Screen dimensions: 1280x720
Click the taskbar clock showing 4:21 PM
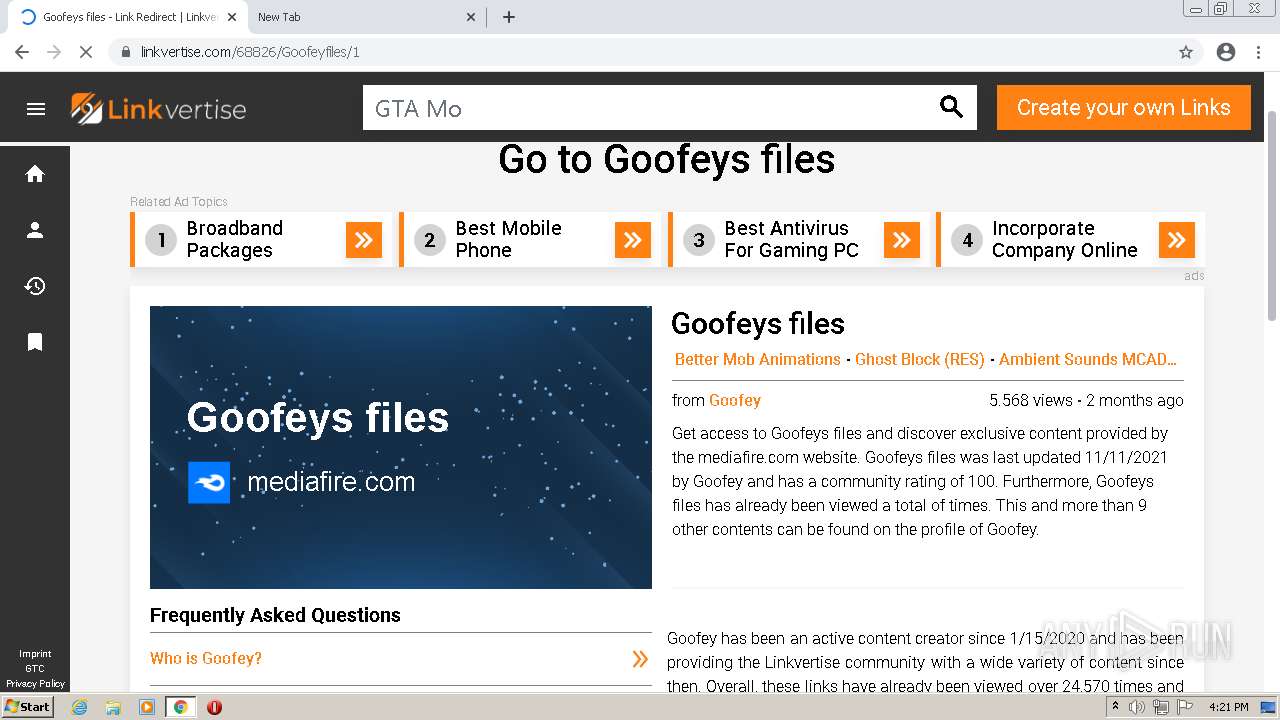pos(1228,707)
